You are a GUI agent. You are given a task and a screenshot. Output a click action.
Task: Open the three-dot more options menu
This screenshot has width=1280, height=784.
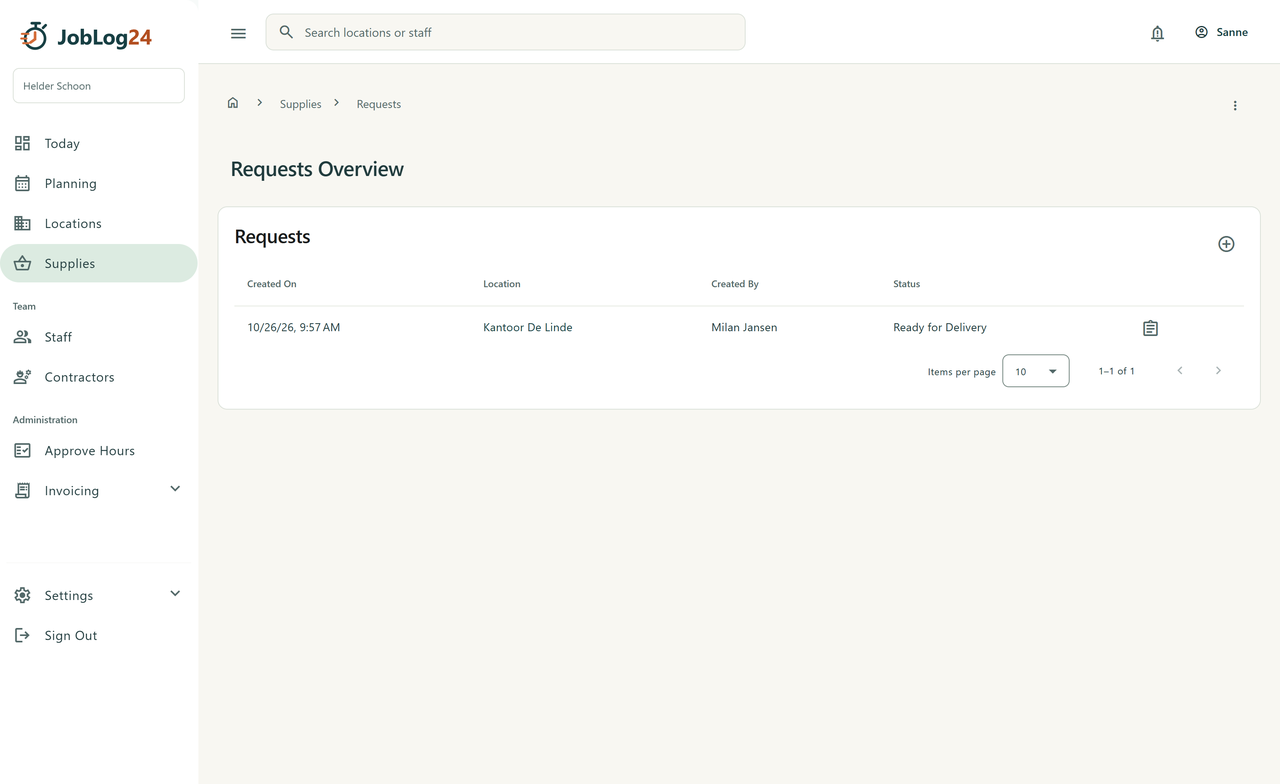coord(1235,105)
